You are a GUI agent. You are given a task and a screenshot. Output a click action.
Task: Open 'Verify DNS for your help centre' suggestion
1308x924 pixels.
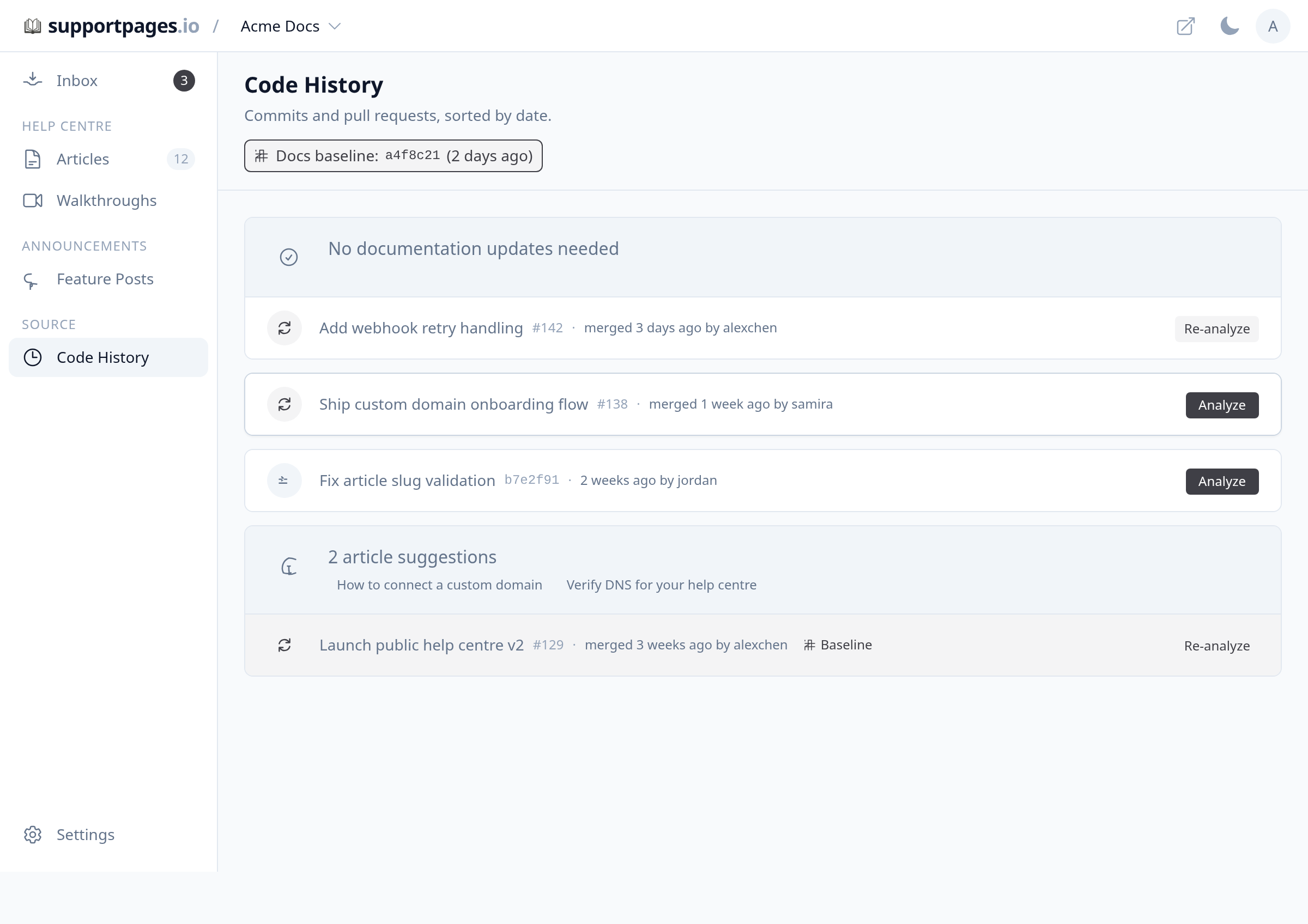point(662,585)
